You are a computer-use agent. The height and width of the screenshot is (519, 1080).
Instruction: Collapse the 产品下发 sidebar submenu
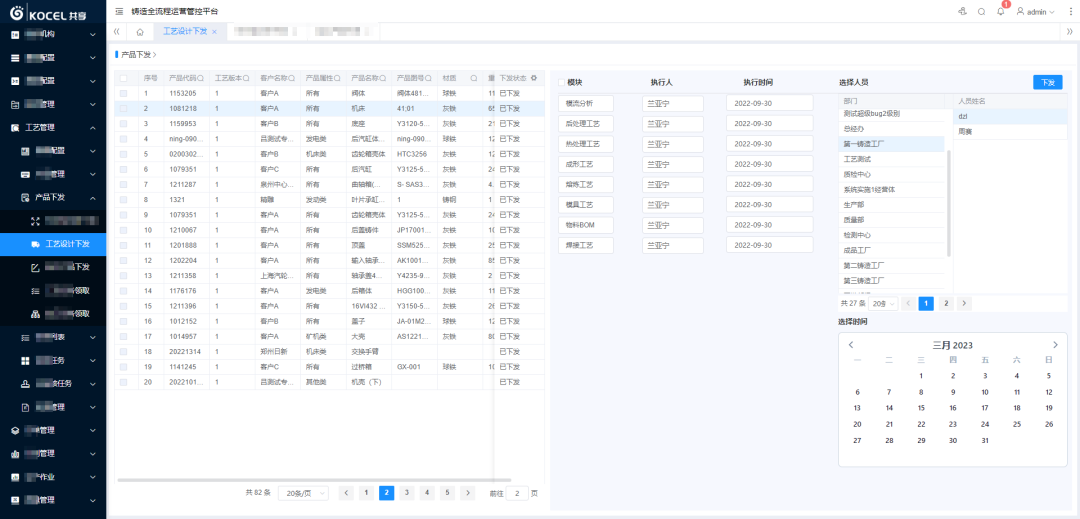coord(93,198)
